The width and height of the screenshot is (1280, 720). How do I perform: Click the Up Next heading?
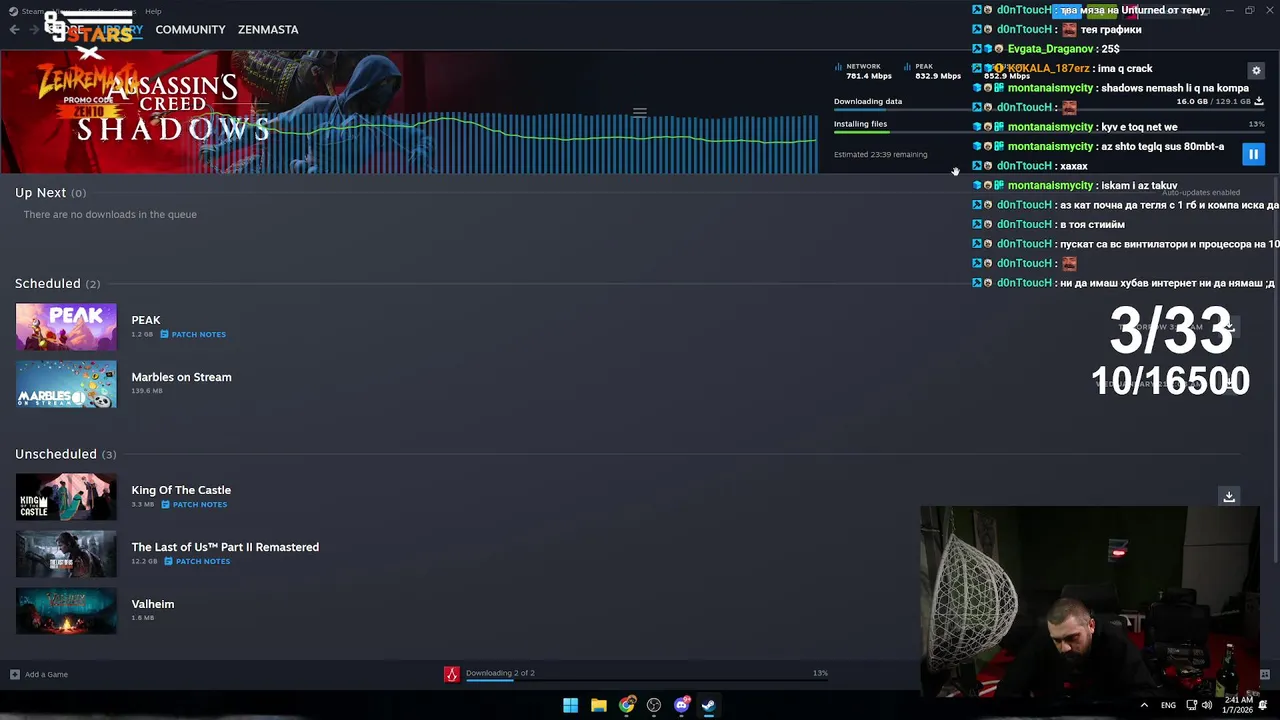coord(40,193)
